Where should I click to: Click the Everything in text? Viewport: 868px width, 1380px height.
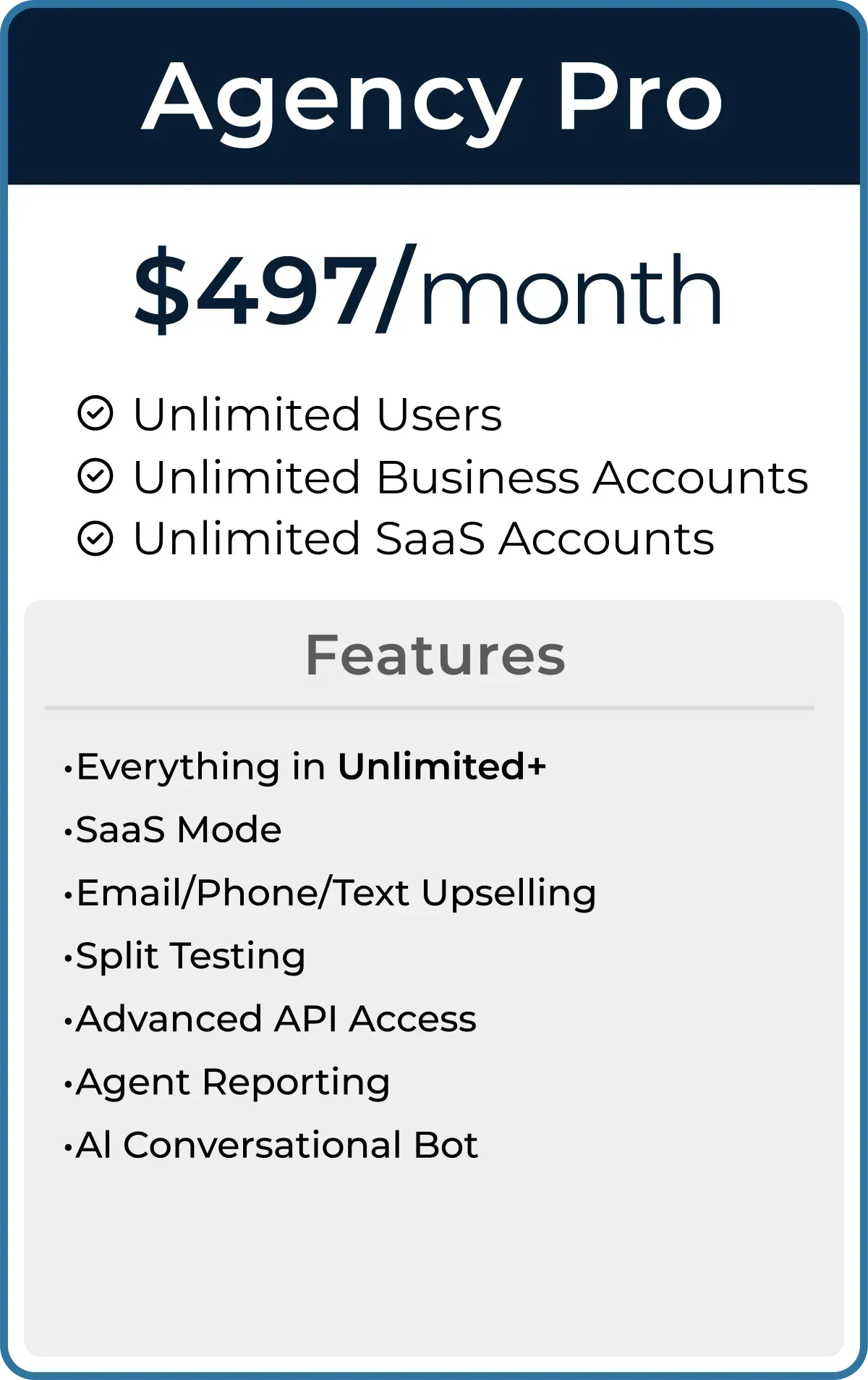coord(201,767)
